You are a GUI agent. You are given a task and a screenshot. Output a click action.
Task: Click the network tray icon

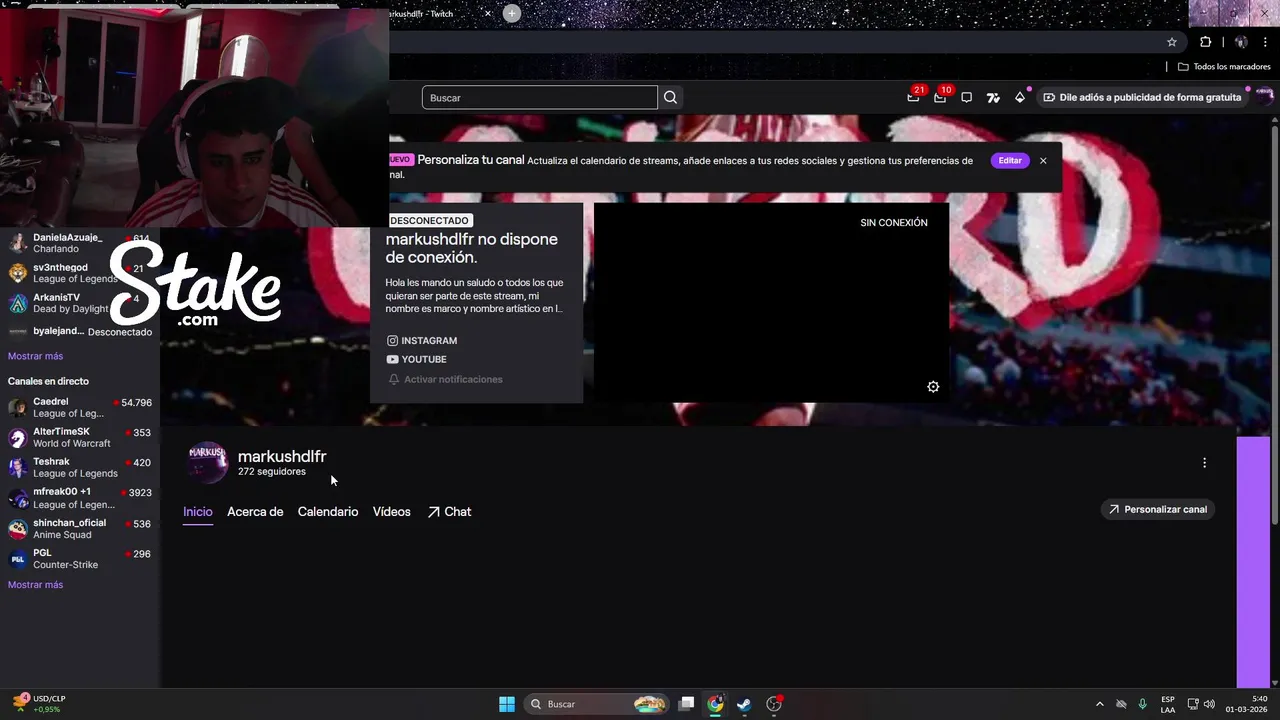coord(1193,704)
